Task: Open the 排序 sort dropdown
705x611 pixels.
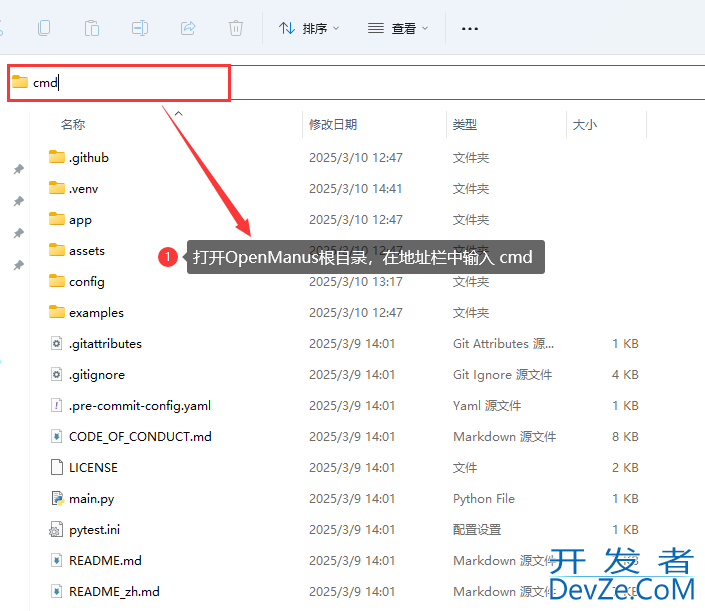Action: point(309,28)
